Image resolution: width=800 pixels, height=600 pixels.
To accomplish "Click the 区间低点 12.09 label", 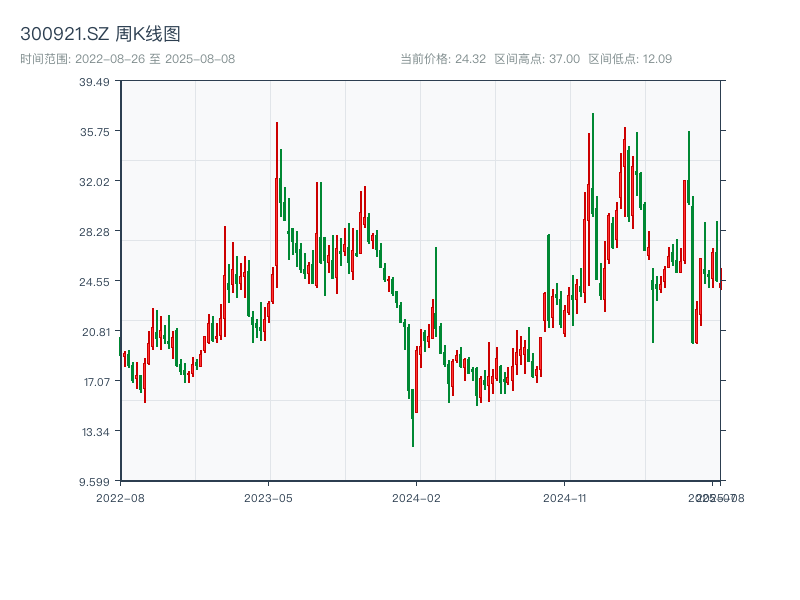I will pyautogui.click(x=630, y=59).
